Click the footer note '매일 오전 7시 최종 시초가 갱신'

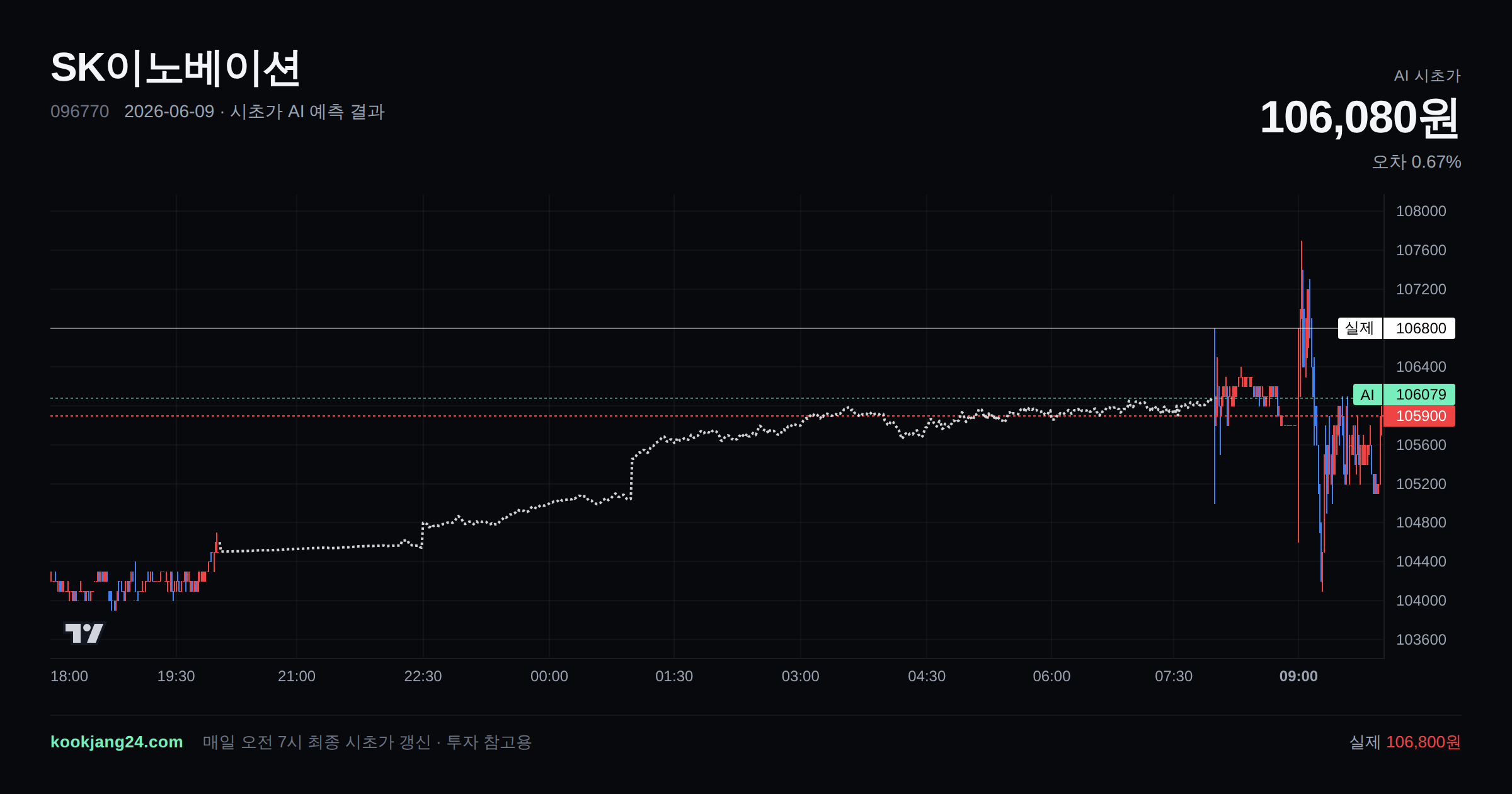point(316,742)
